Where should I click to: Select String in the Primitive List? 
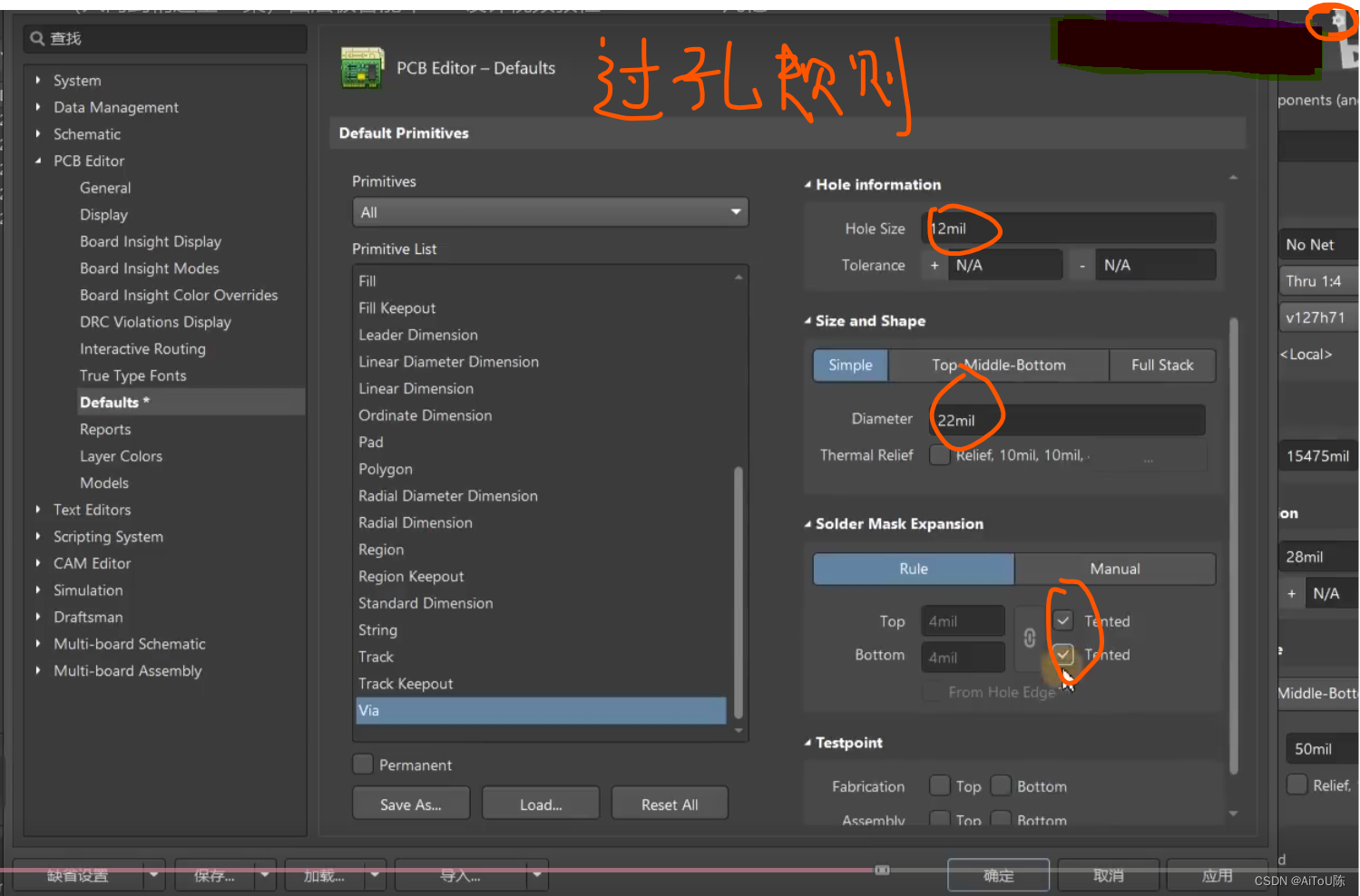[x=377, y=629]
